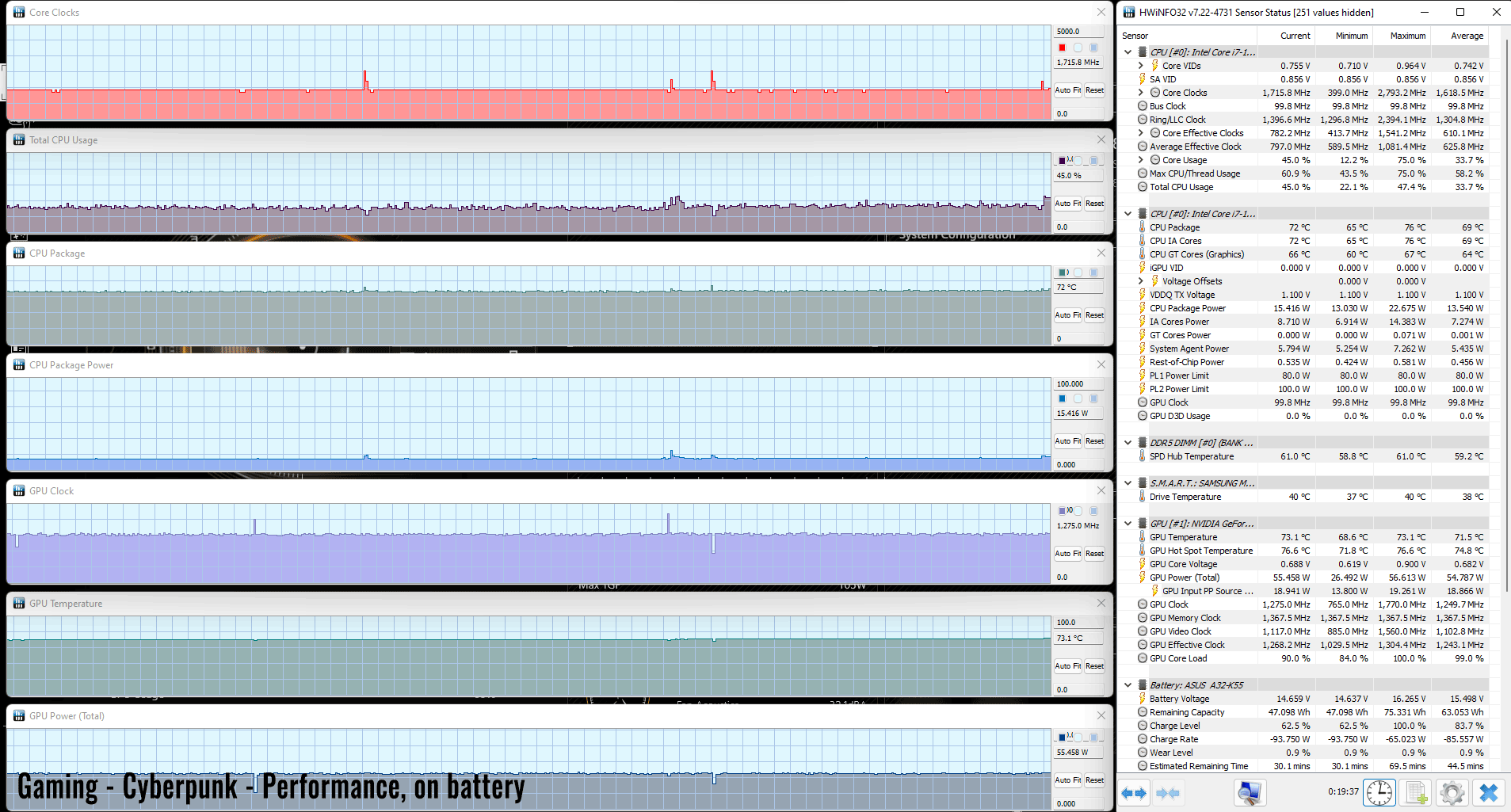
Task: Expand the Voltage Offsets row
Action: point(1141,281)
